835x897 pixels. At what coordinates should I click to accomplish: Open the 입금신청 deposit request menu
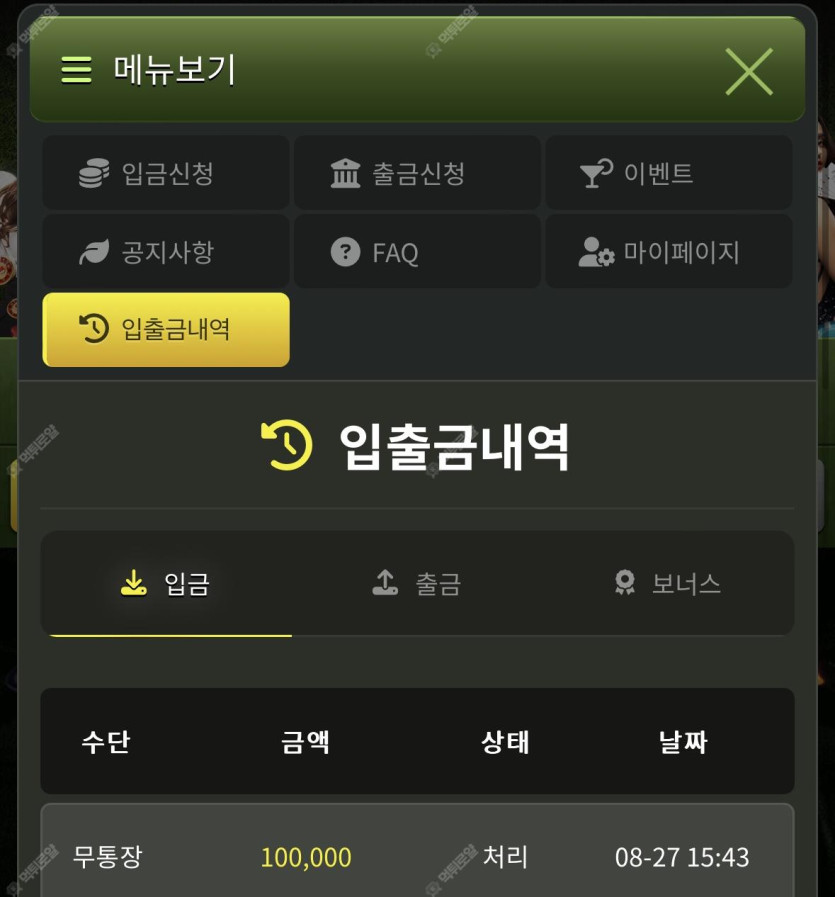166,173
